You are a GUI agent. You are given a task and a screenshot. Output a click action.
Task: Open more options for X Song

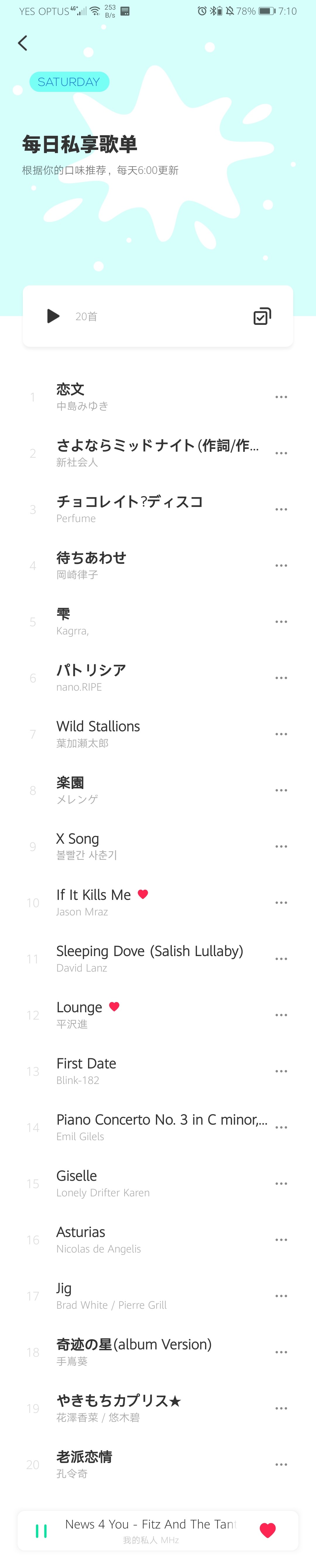click(x=281, y=847)
